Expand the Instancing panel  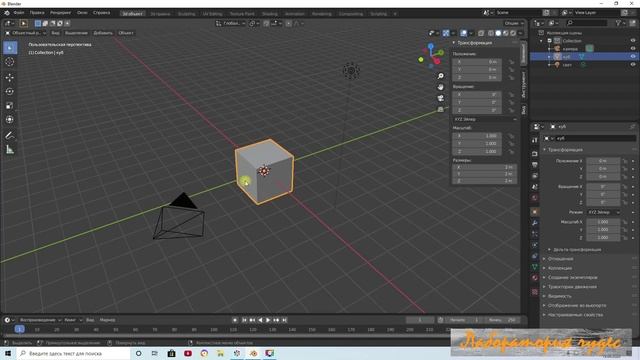(572, 278)
